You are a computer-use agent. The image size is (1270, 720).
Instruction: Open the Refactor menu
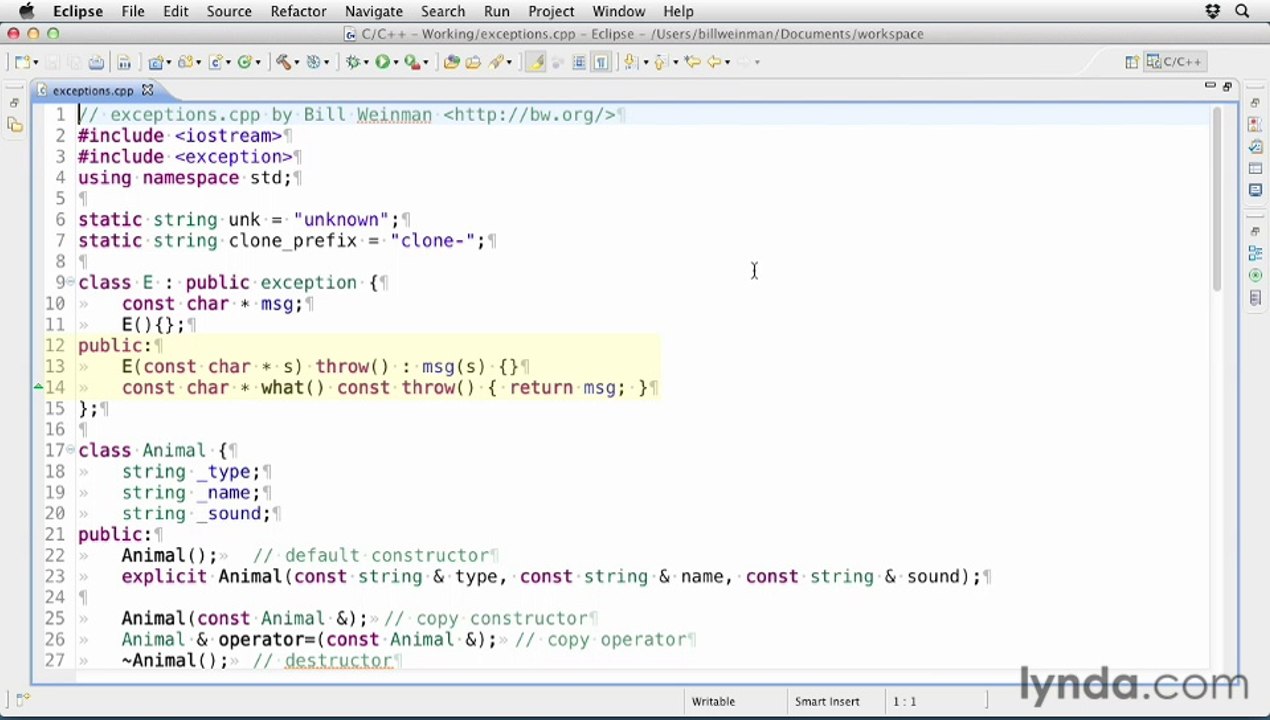[298, 11]
